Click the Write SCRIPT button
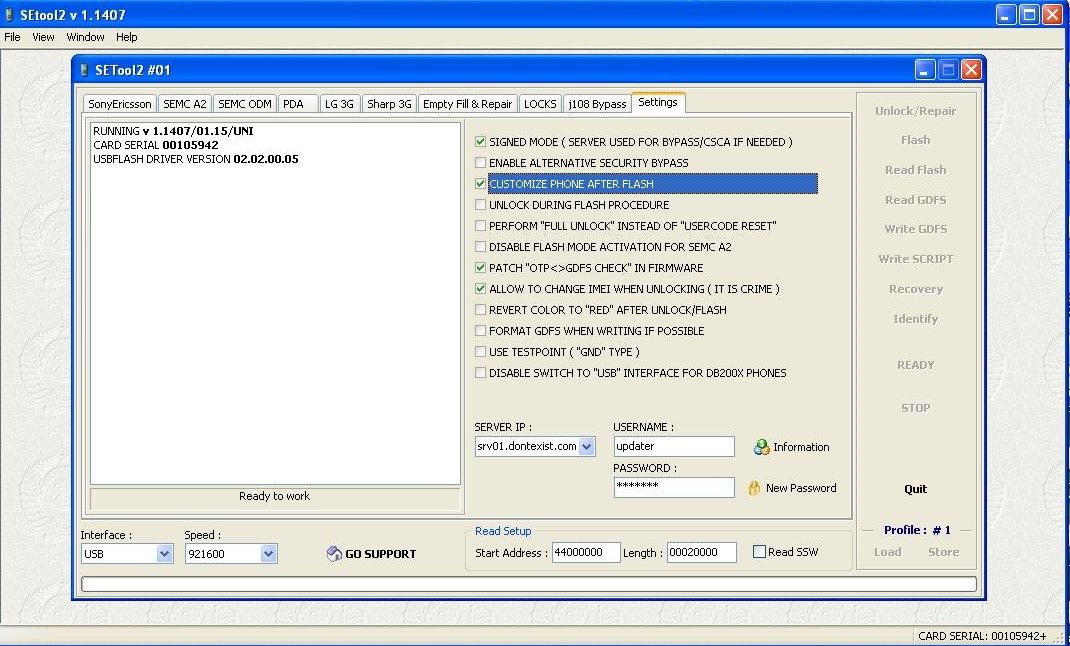 [915, 259]
